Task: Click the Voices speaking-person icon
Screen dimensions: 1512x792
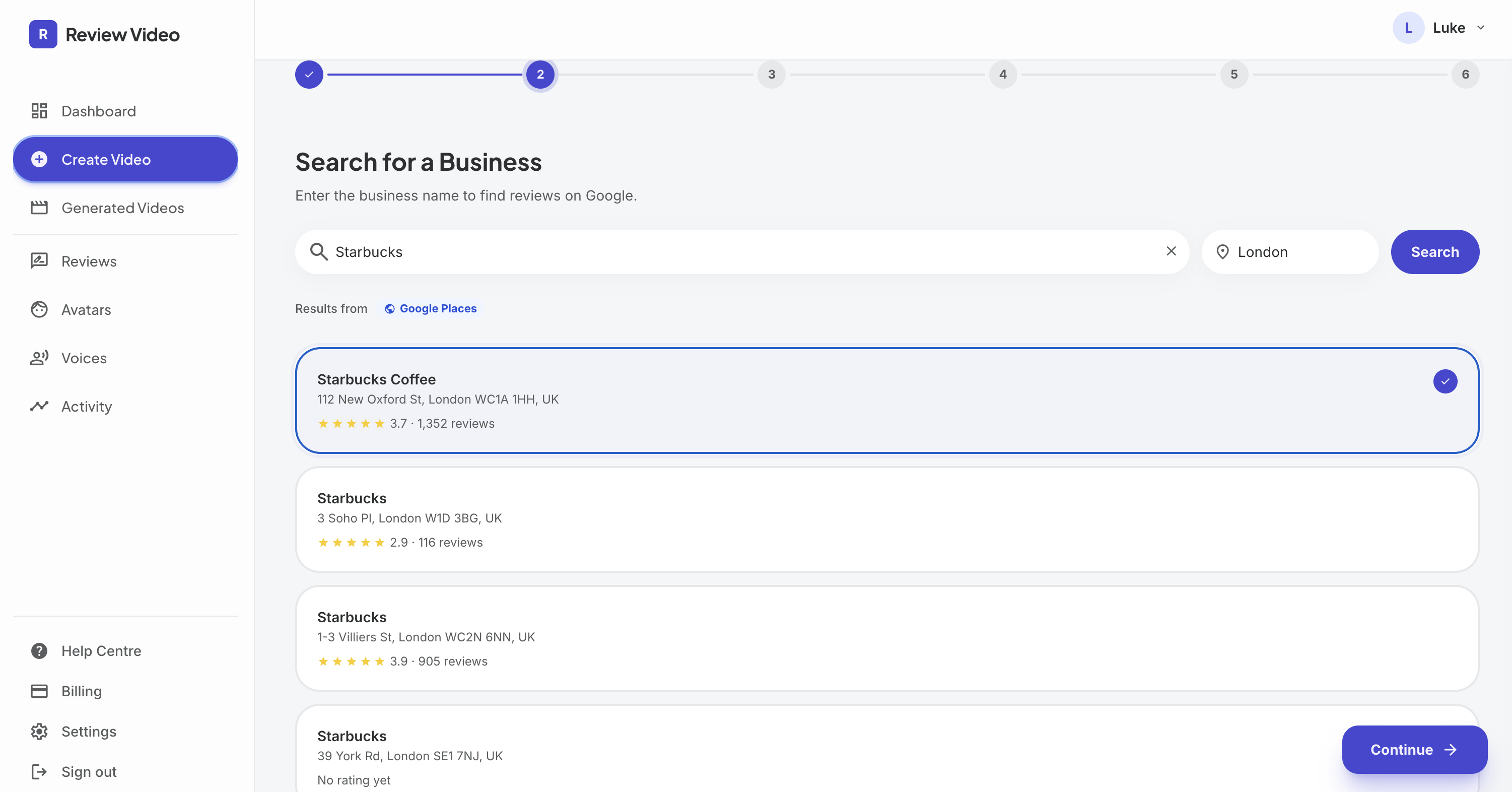Action: coord(39,358)
